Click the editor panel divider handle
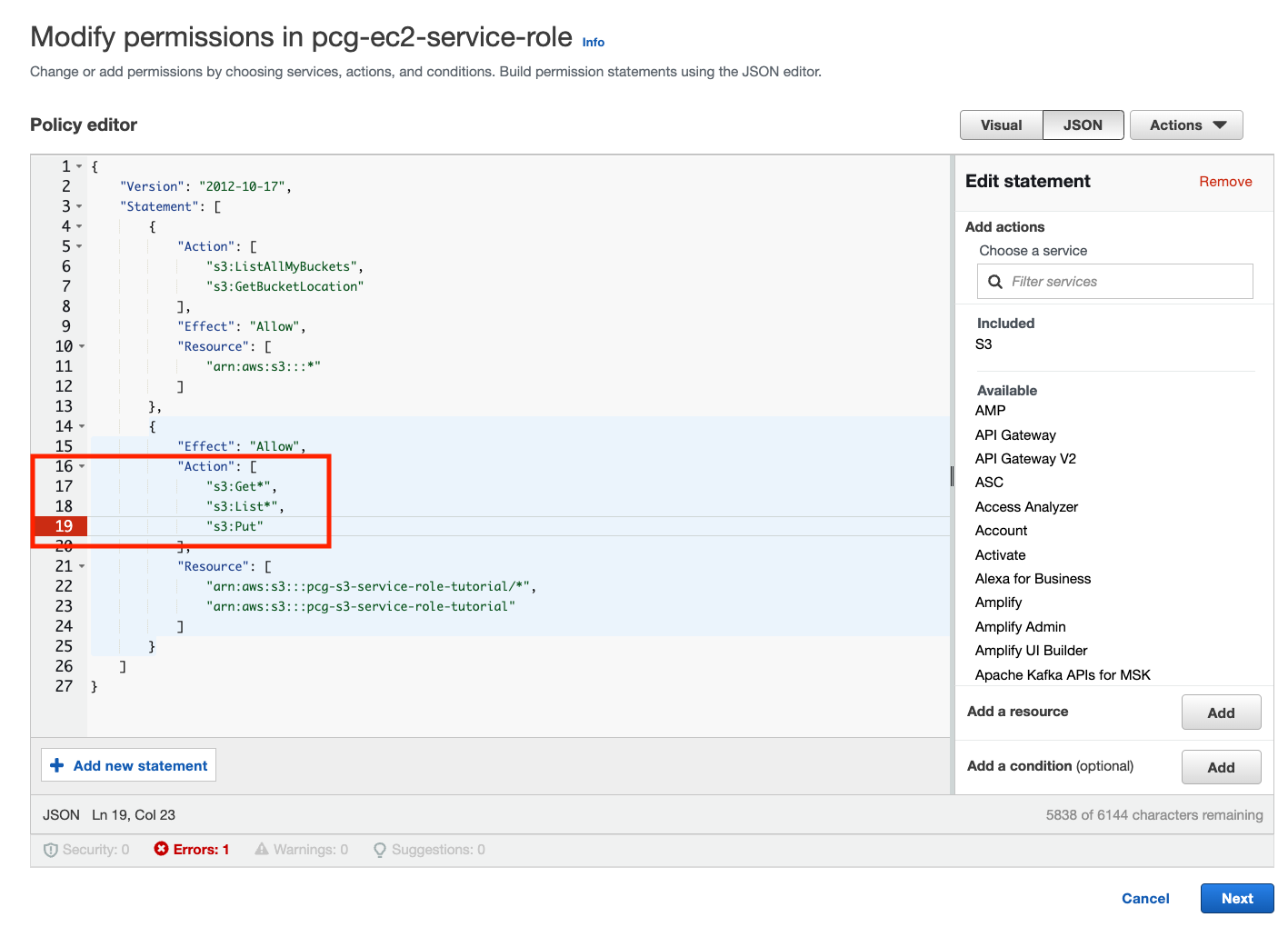1288x937 pixels. (x=952, y=475)
